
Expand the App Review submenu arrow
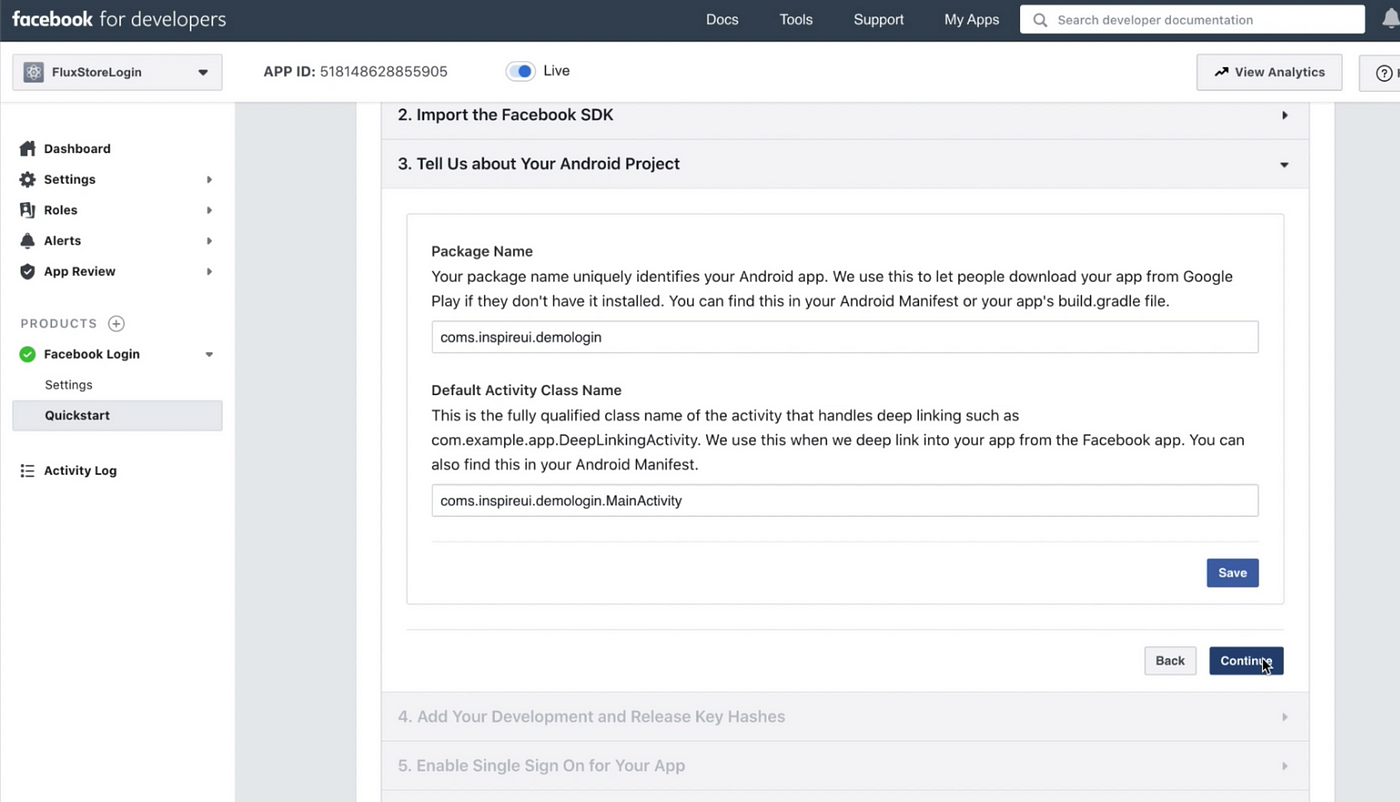pyautogui.click(x=209, y=271)
